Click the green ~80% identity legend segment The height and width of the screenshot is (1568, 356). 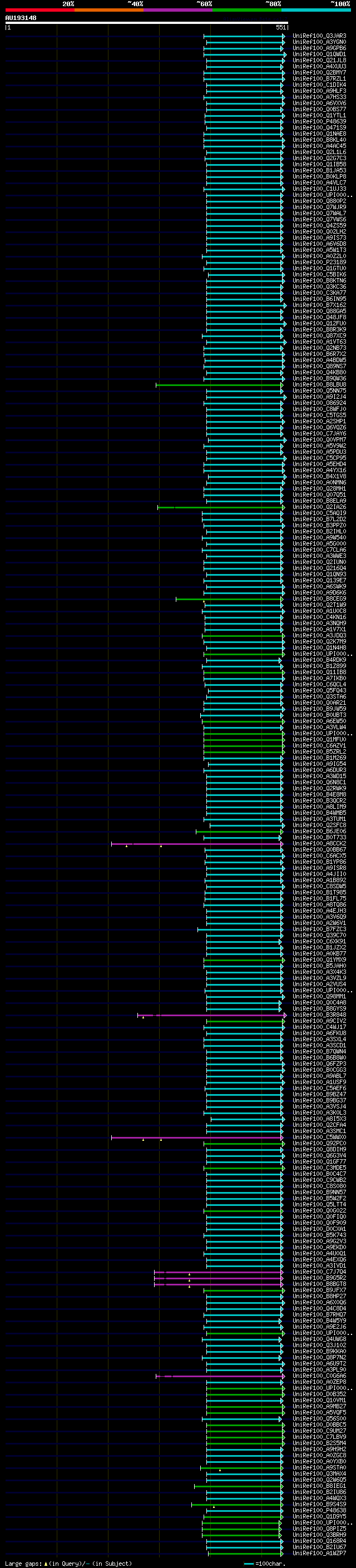(247, 10)
